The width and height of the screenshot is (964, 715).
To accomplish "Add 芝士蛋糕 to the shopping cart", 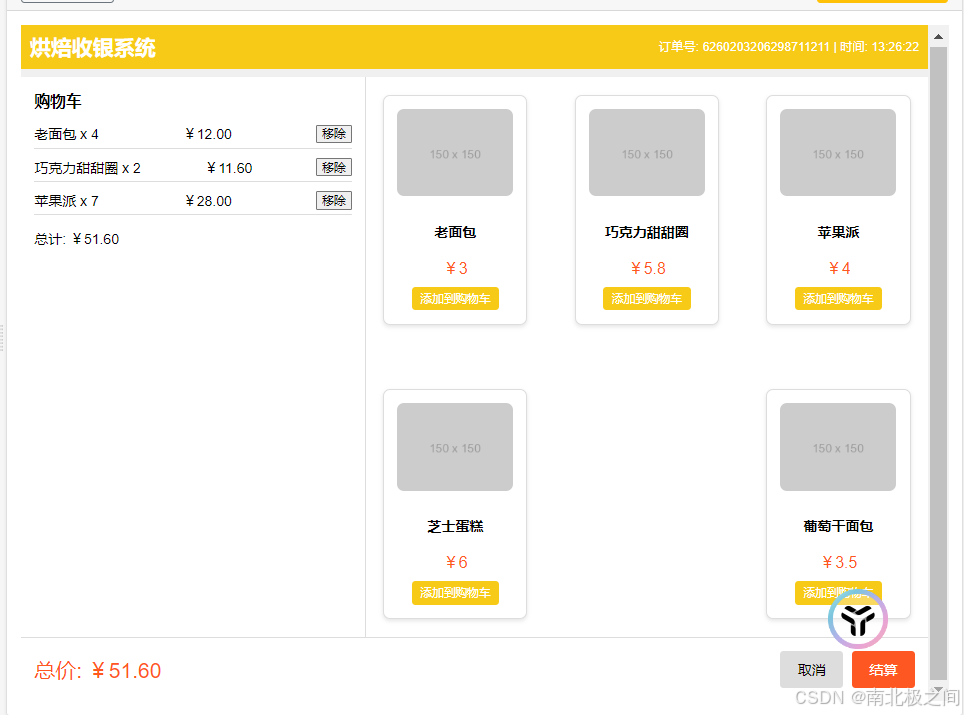I will (x=454, y=592).
